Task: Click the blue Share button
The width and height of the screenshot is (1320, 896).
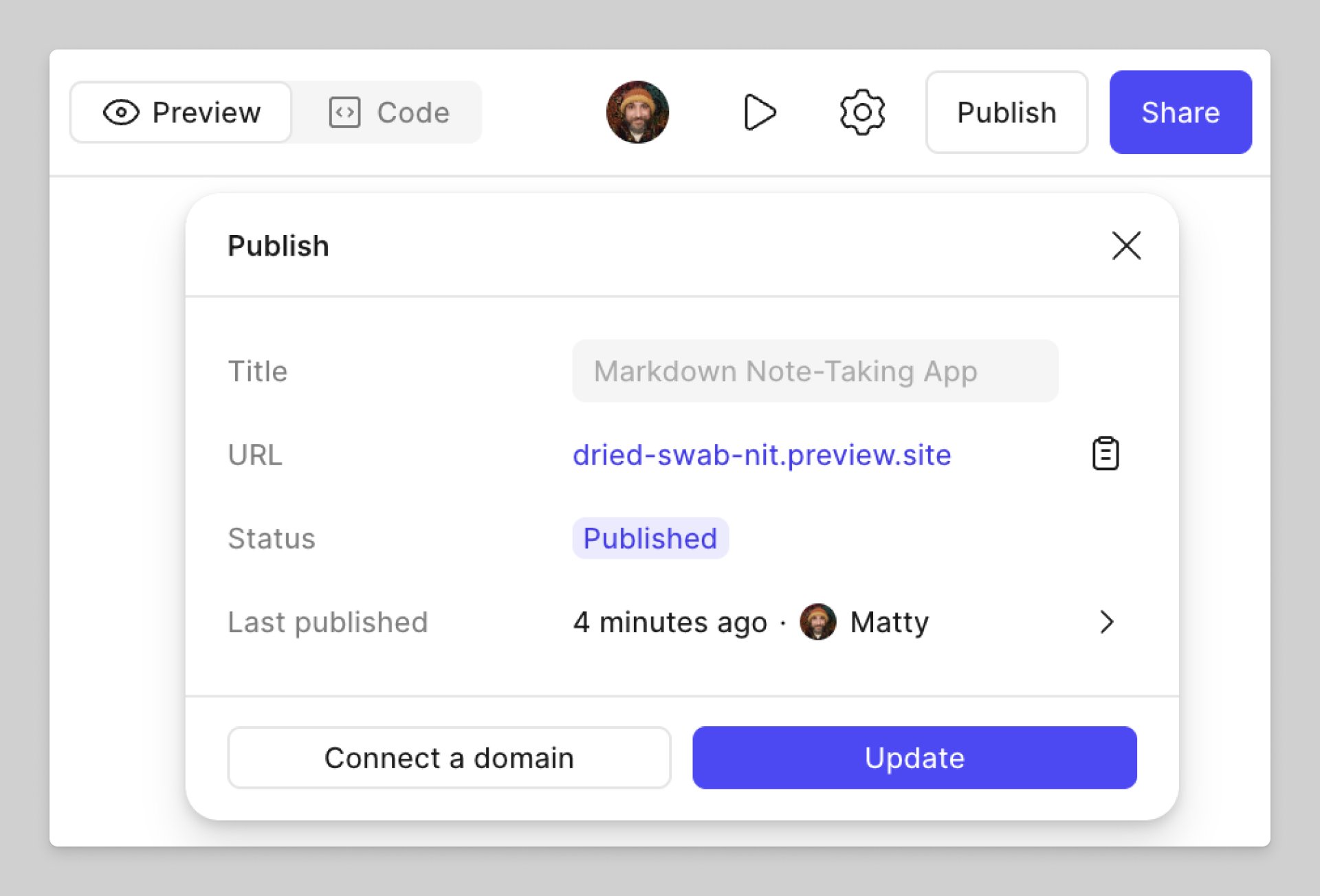Action: pos(1180,112)
